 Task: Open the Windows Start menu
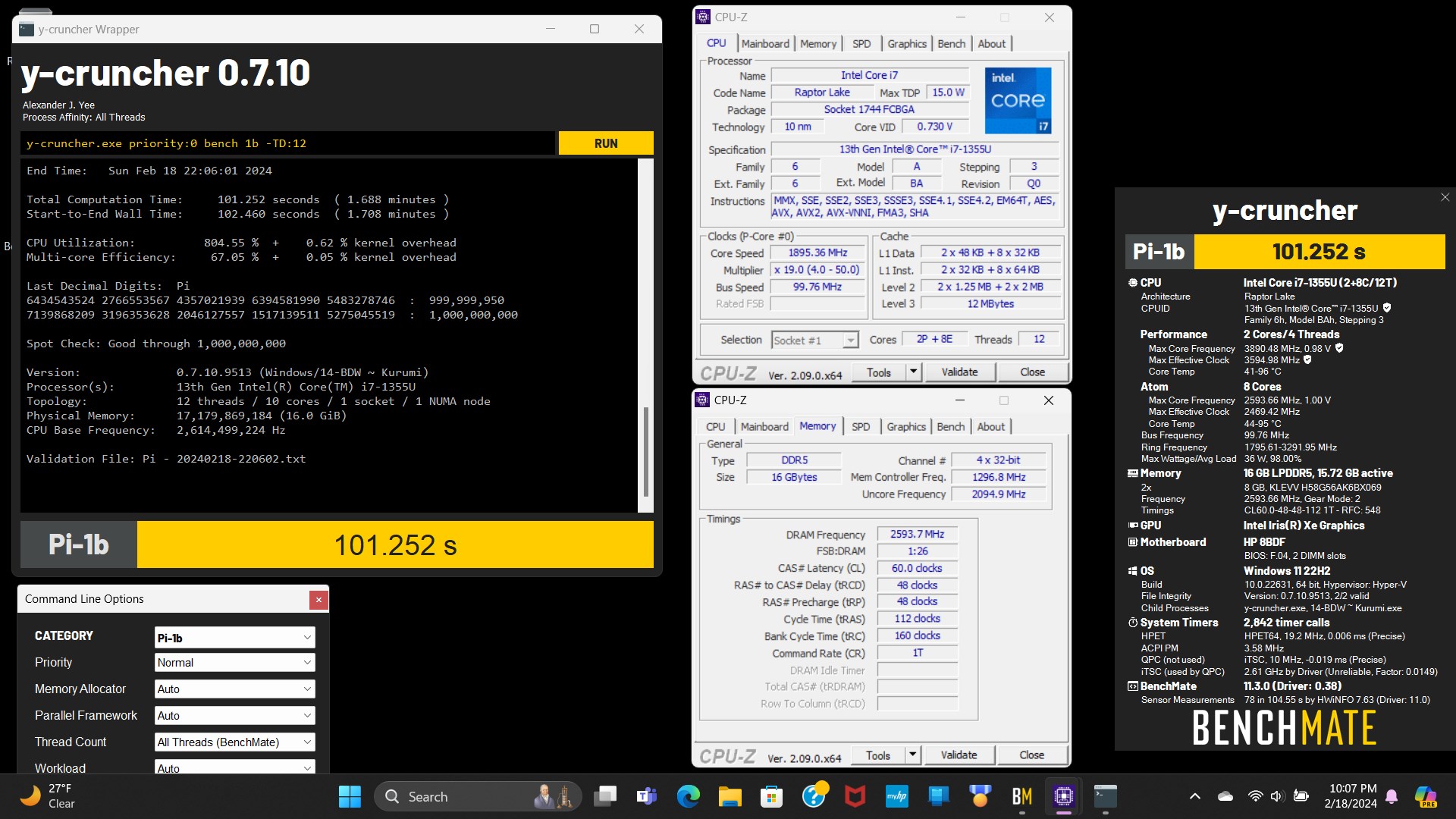[350, 797]
